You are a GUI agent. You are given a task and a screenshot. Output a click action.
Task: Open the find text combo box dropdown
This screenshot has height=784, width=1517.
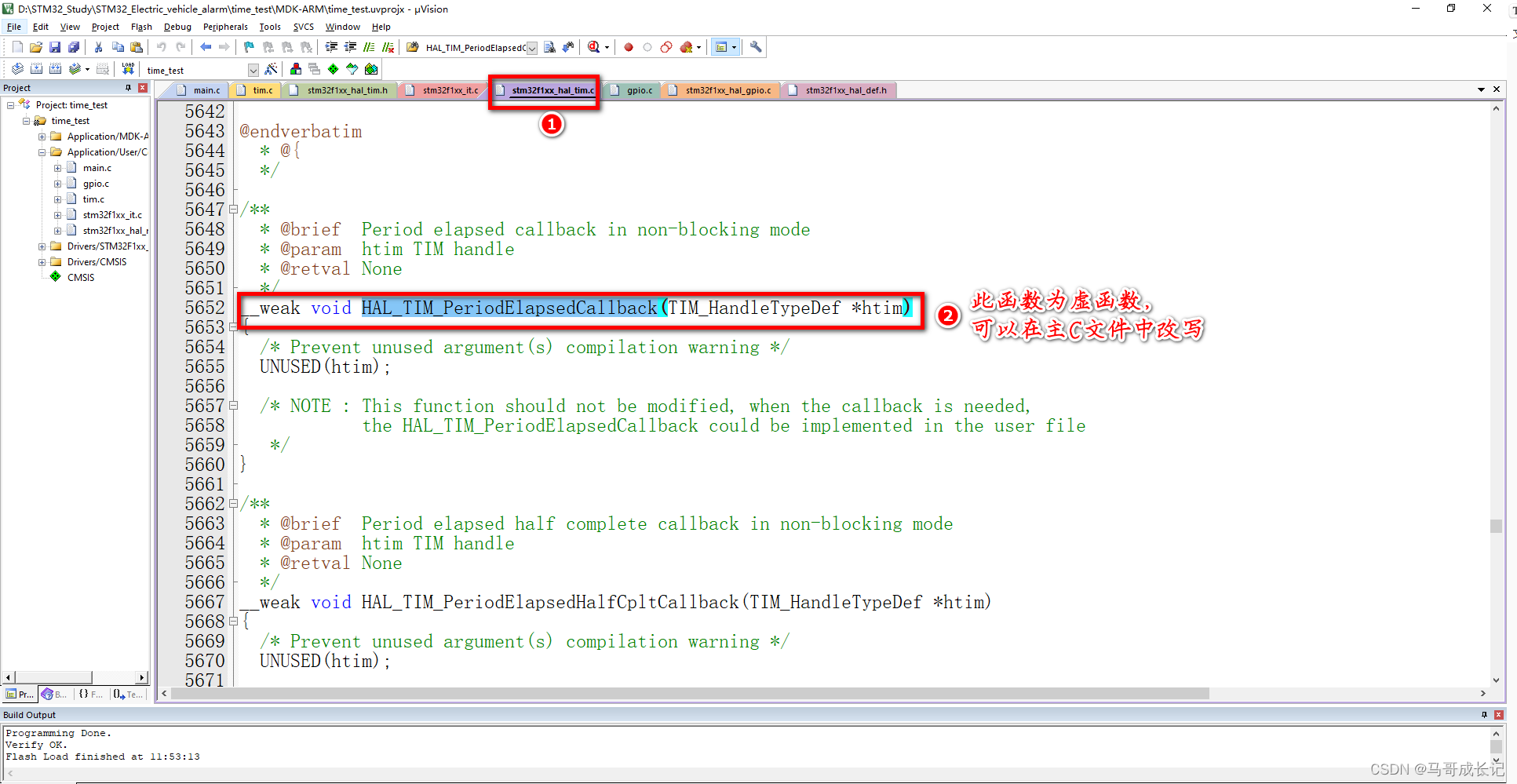point(532,48)
